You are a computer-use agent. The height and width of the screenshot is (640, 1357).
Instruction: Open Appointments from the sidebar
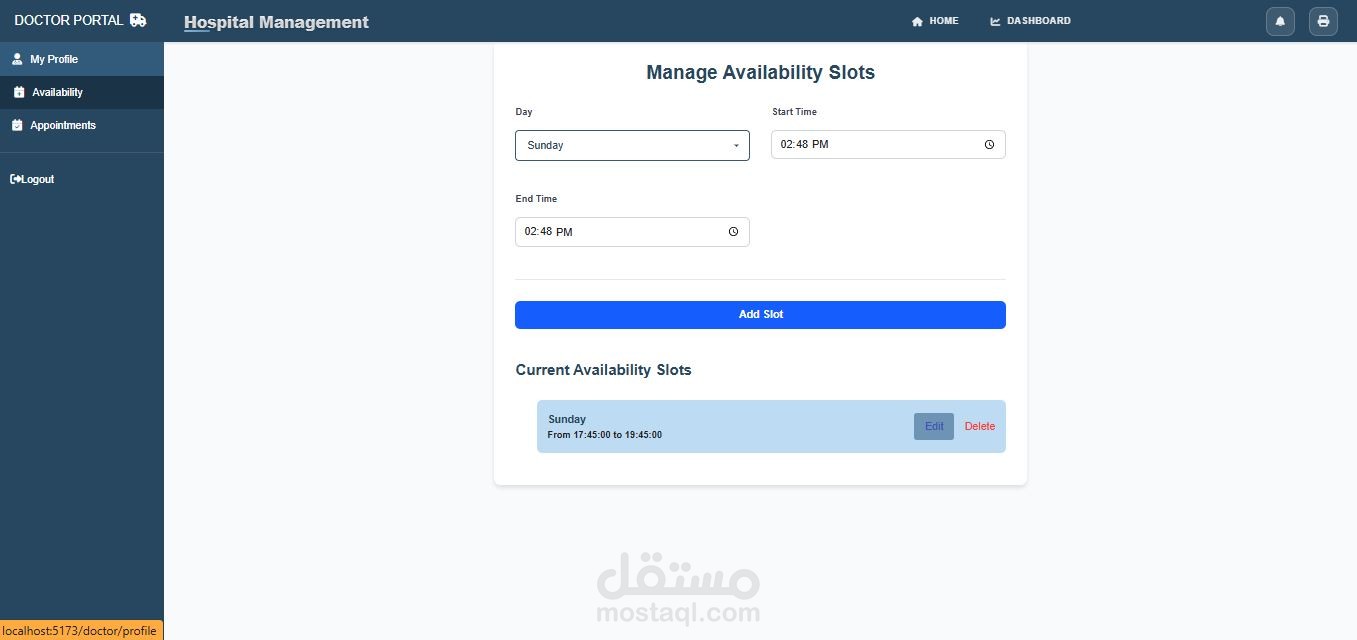82,125
